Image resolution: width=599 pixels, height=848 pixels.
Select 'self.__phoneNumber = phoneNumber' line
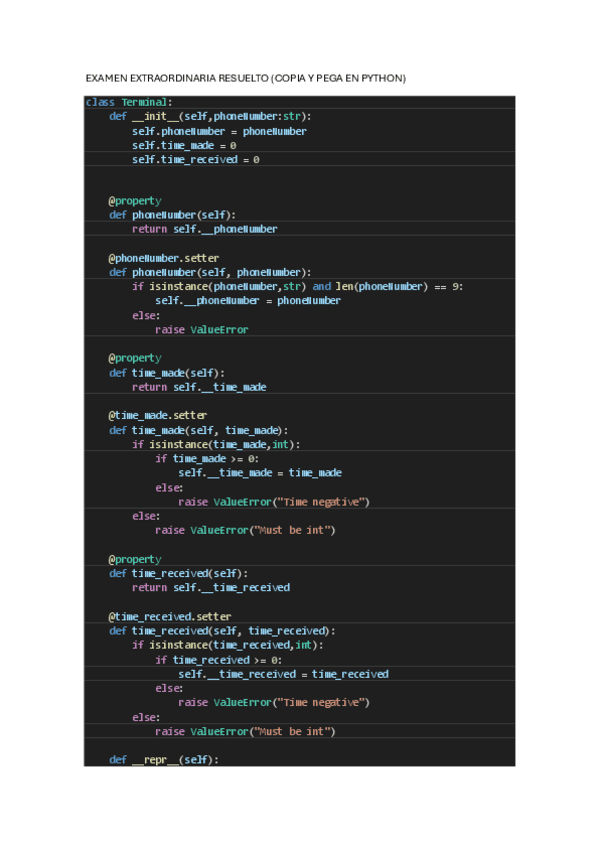(x=248, y=300)
